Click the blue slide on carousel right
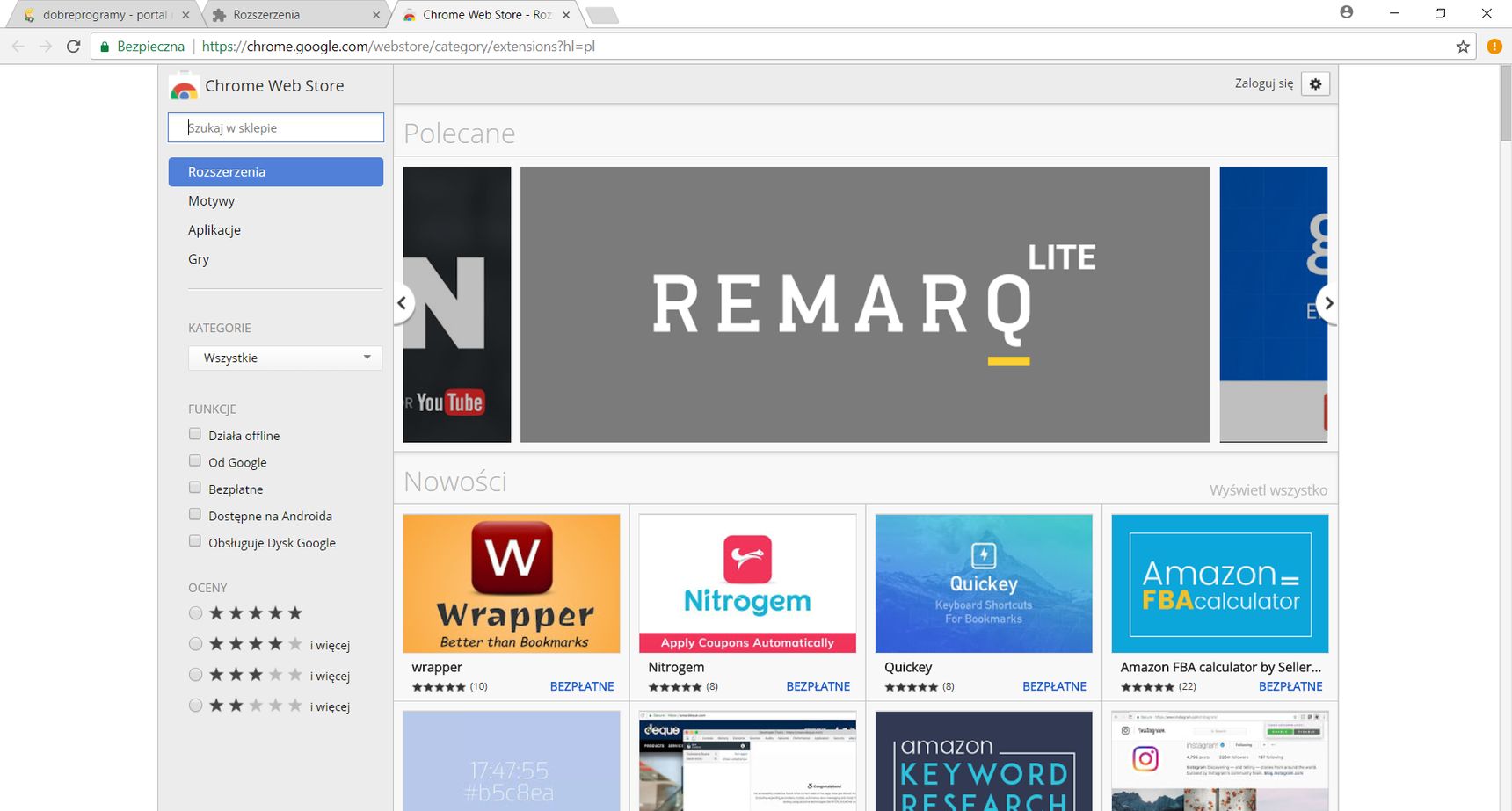The image size is (1512, 811). [1274, 304]
